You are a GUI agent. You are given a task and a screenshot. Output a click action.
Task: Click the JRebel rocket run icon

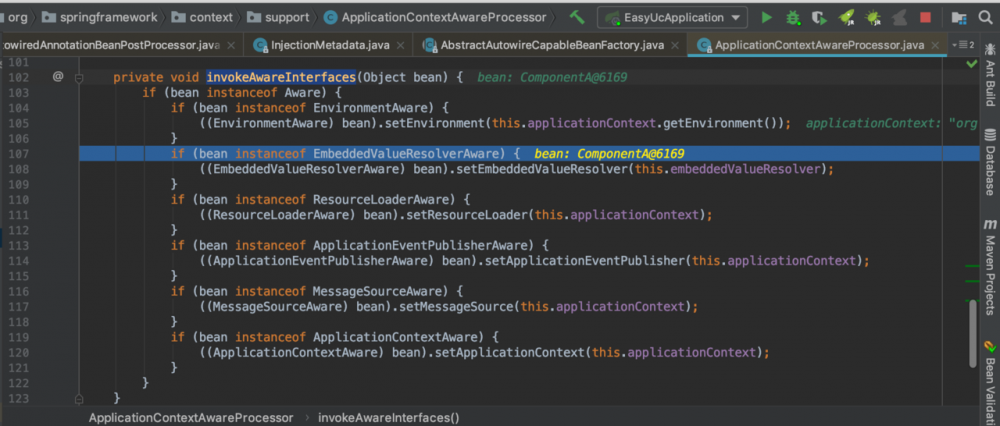[846, 17]
